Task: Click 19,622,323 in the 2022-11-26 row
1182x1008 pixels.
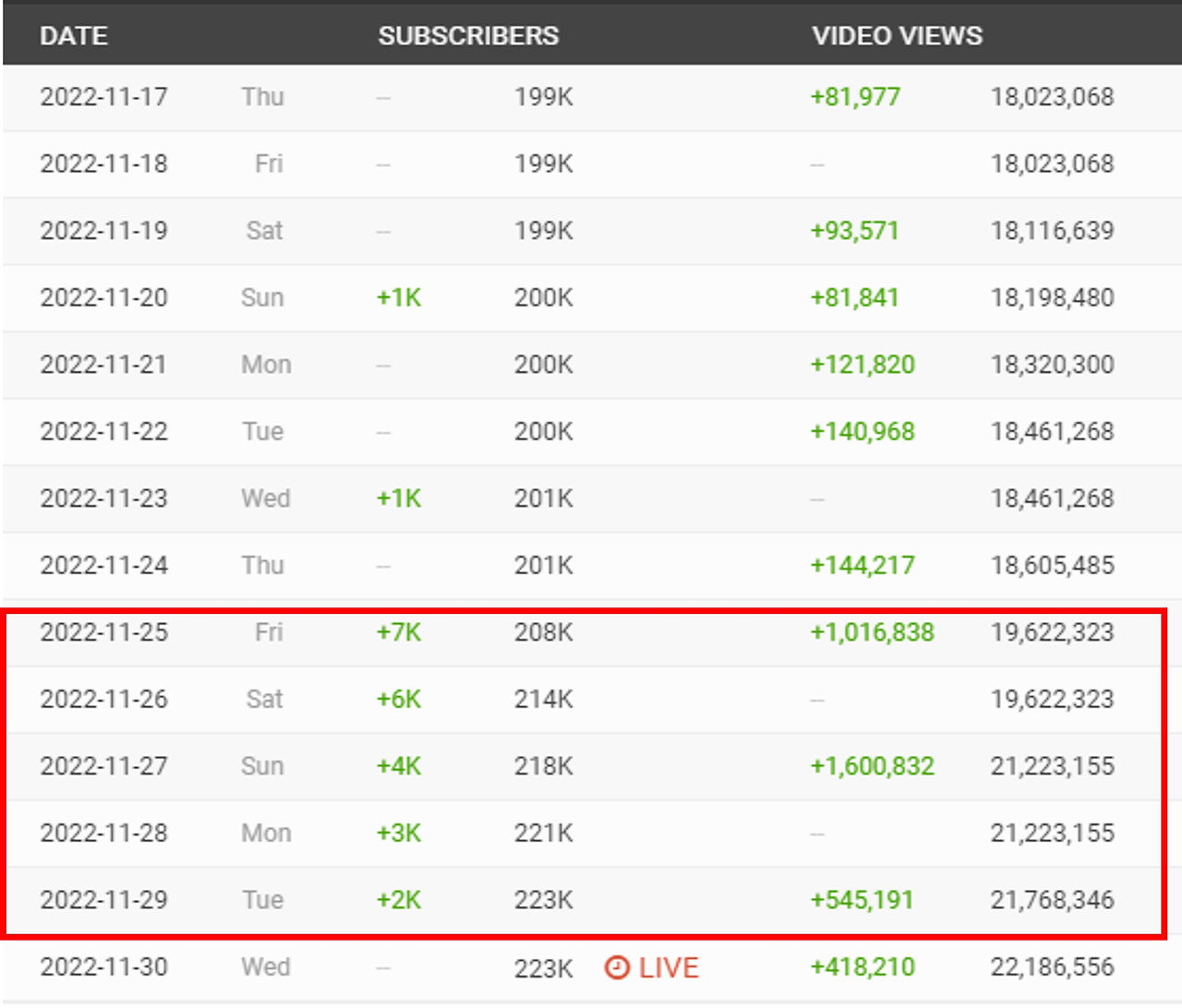Action: pos(1053,700)
